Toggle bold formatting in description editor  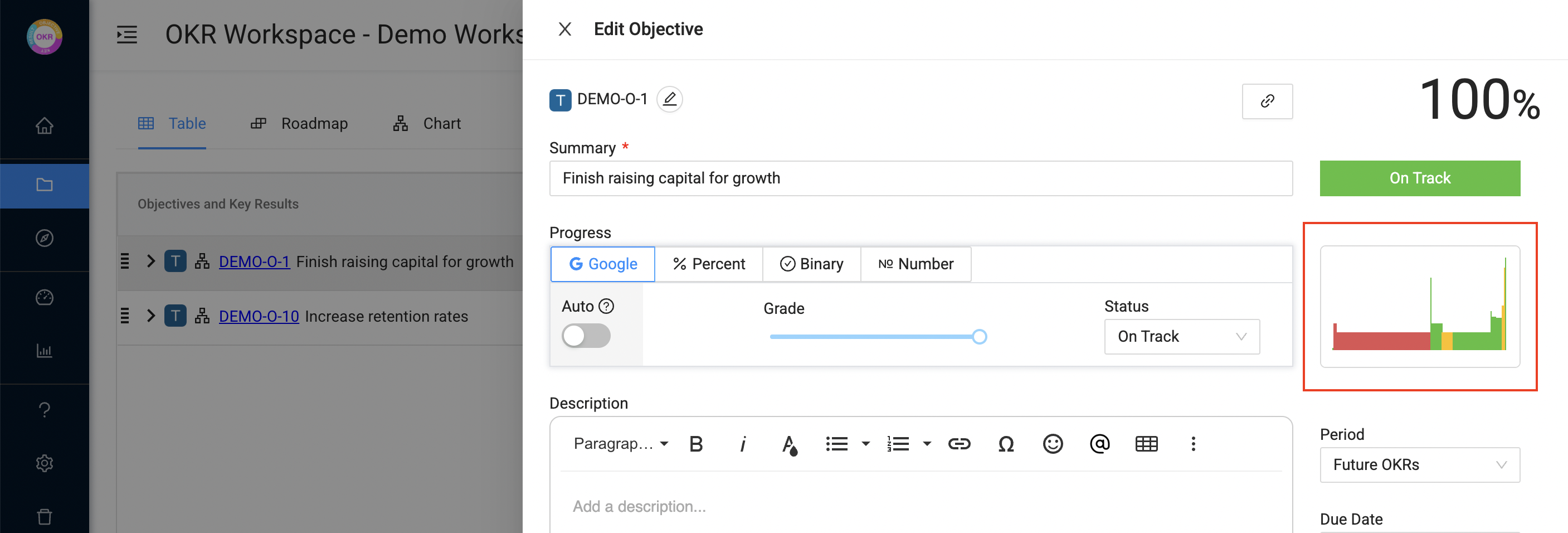[696, 443]
